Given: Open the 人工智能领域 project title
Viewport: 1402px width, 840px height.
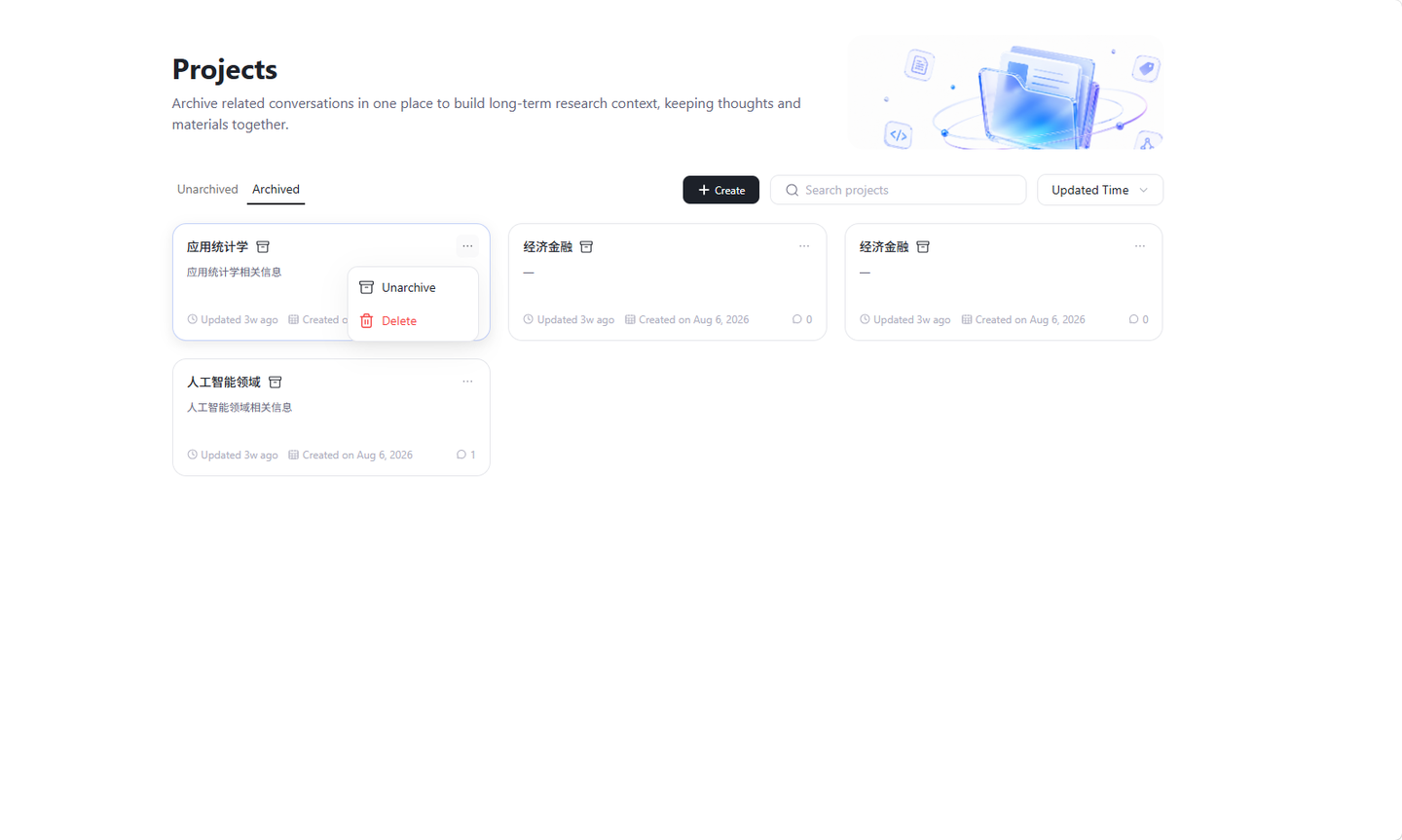Looking at the screenshot, I should pyautogui.click(x=224, y=383).
